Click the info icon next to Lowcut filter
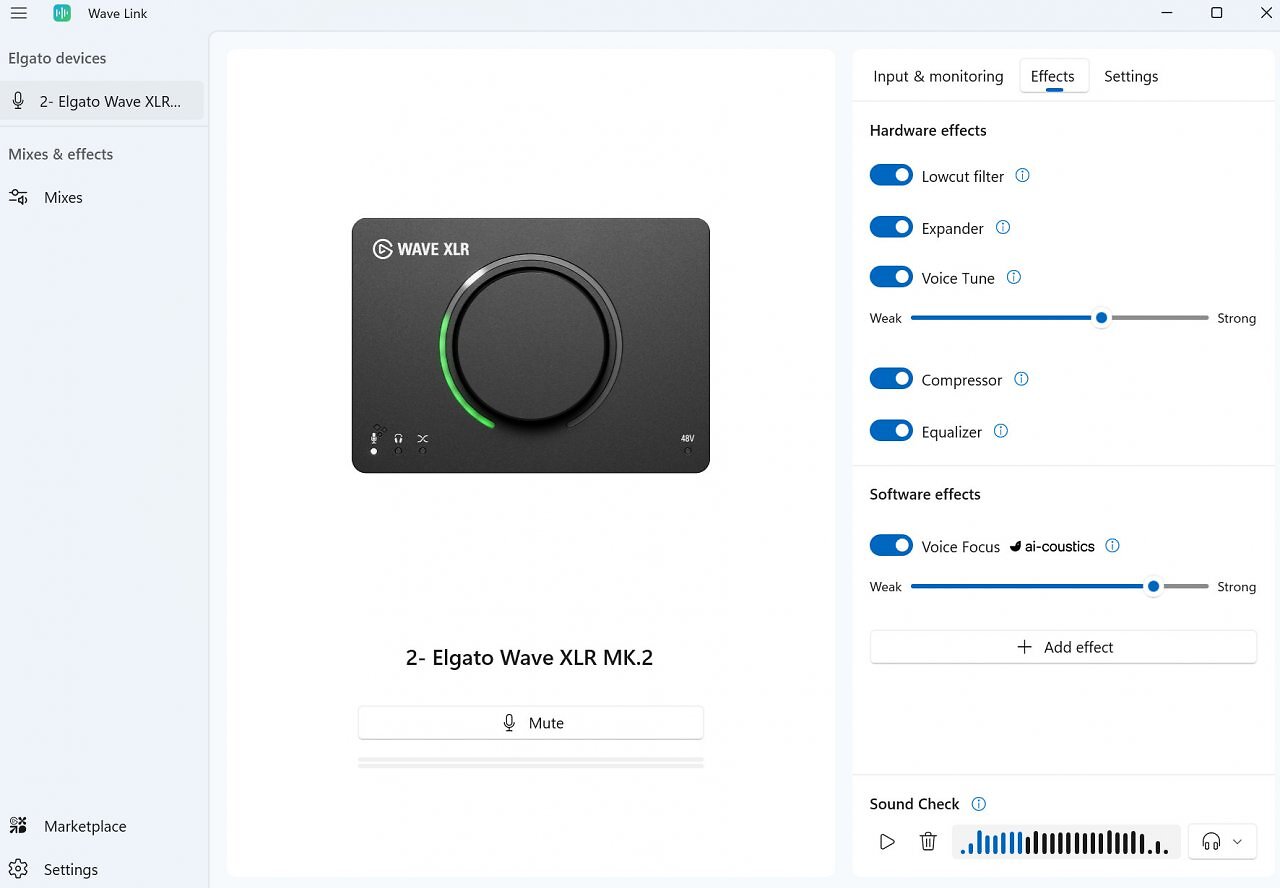The width and height of the screenshot is (1280, 888). click(1022, 175)
